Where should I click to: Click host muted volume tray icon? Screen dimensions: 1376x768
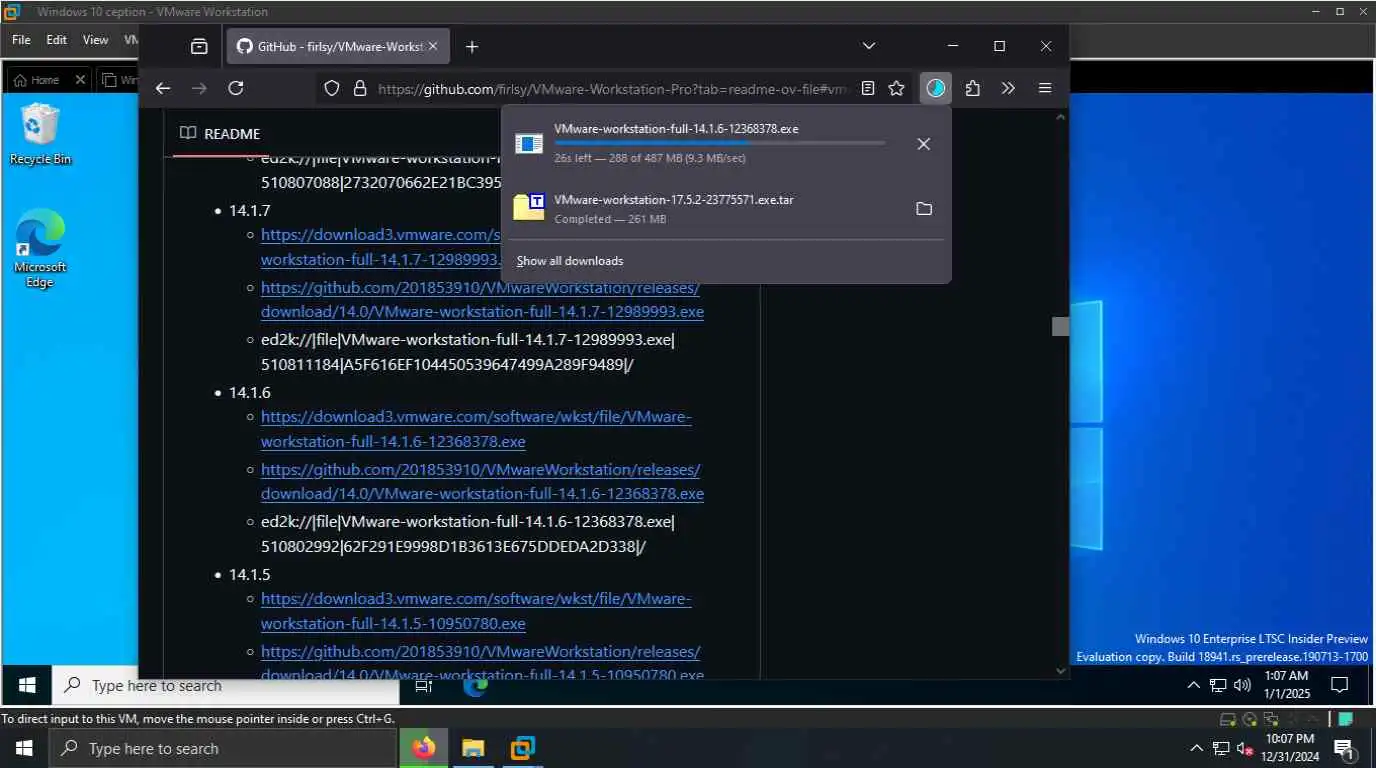(x=1245, y=748)
